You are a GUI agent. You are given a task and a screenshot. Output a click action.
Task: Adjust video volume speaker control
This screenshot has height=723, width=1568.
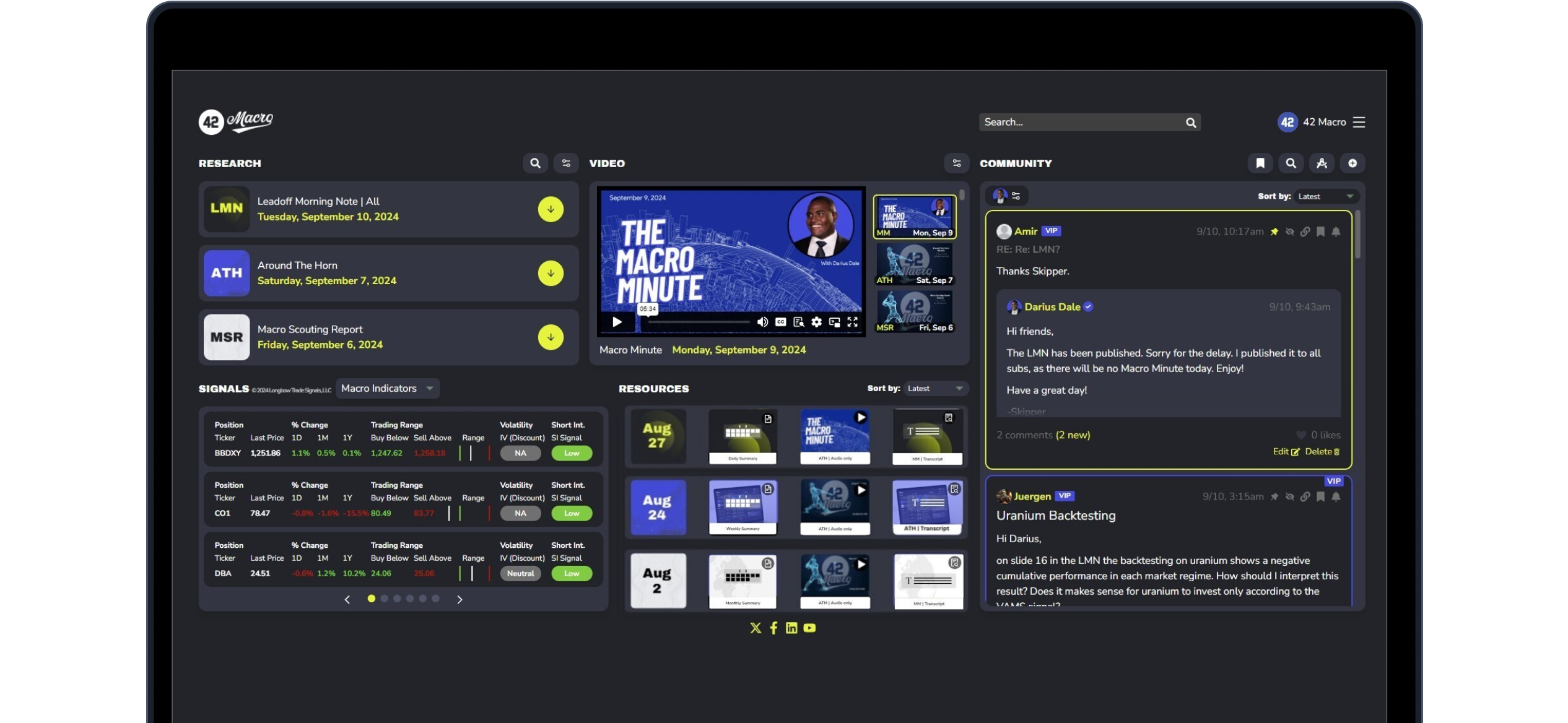point(763,322)
